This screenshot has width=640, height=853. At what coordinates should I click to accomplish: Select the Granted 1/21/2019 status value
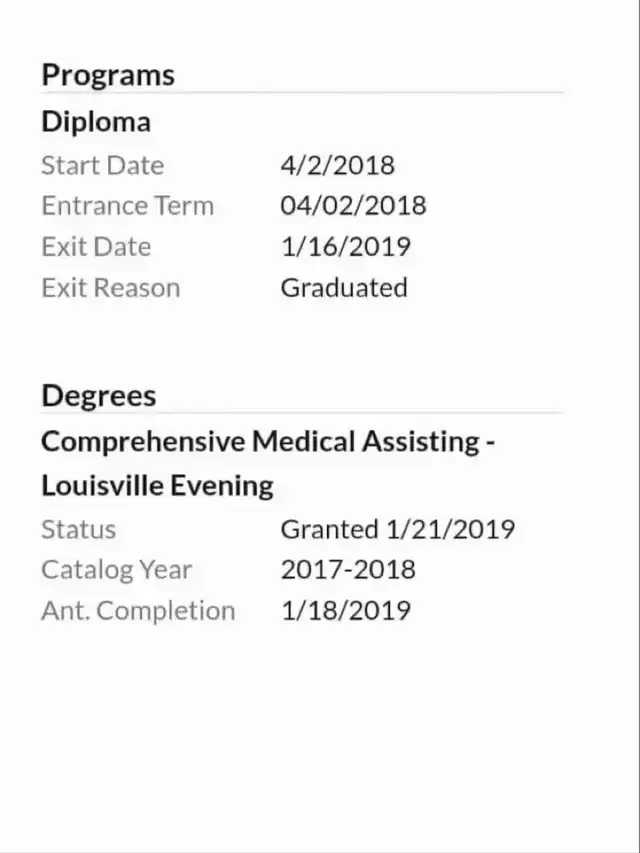pyautogui.click(x=397, y=529)
